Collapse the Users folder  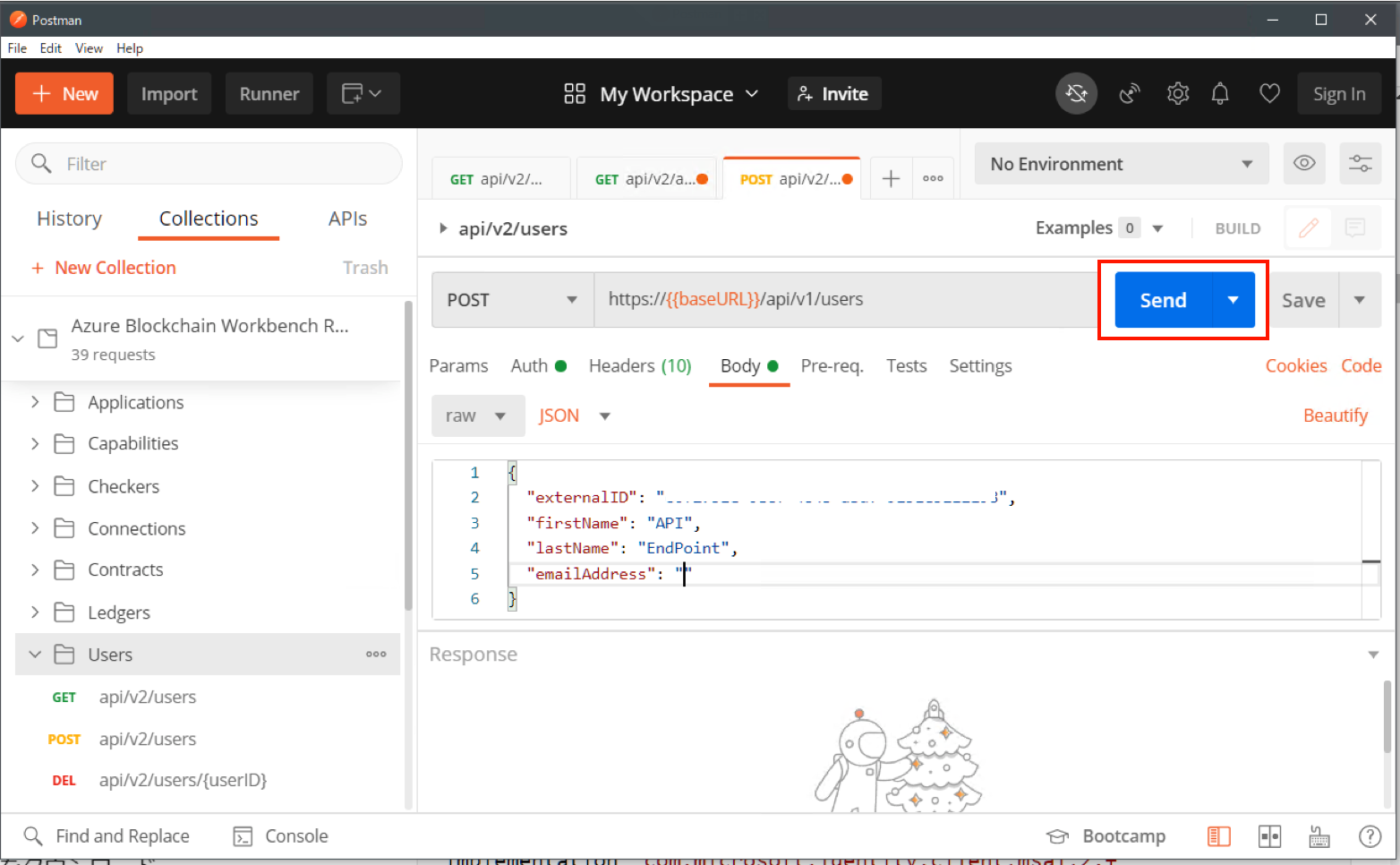(x=35, y=655)
